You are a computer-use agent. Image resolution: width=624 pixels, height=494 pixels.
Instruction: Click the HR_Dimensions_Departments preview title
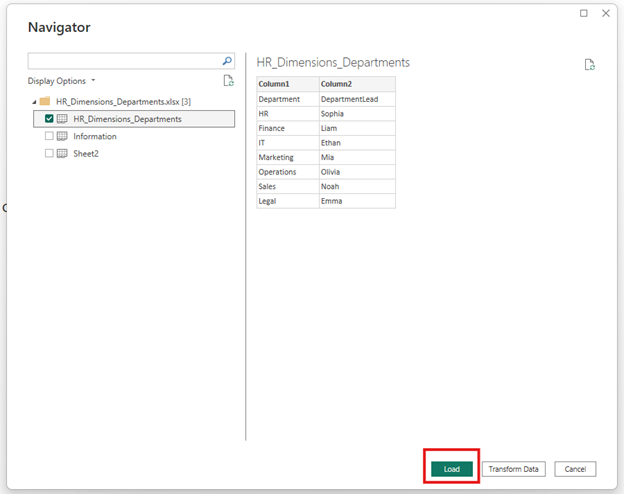point(333,62)
